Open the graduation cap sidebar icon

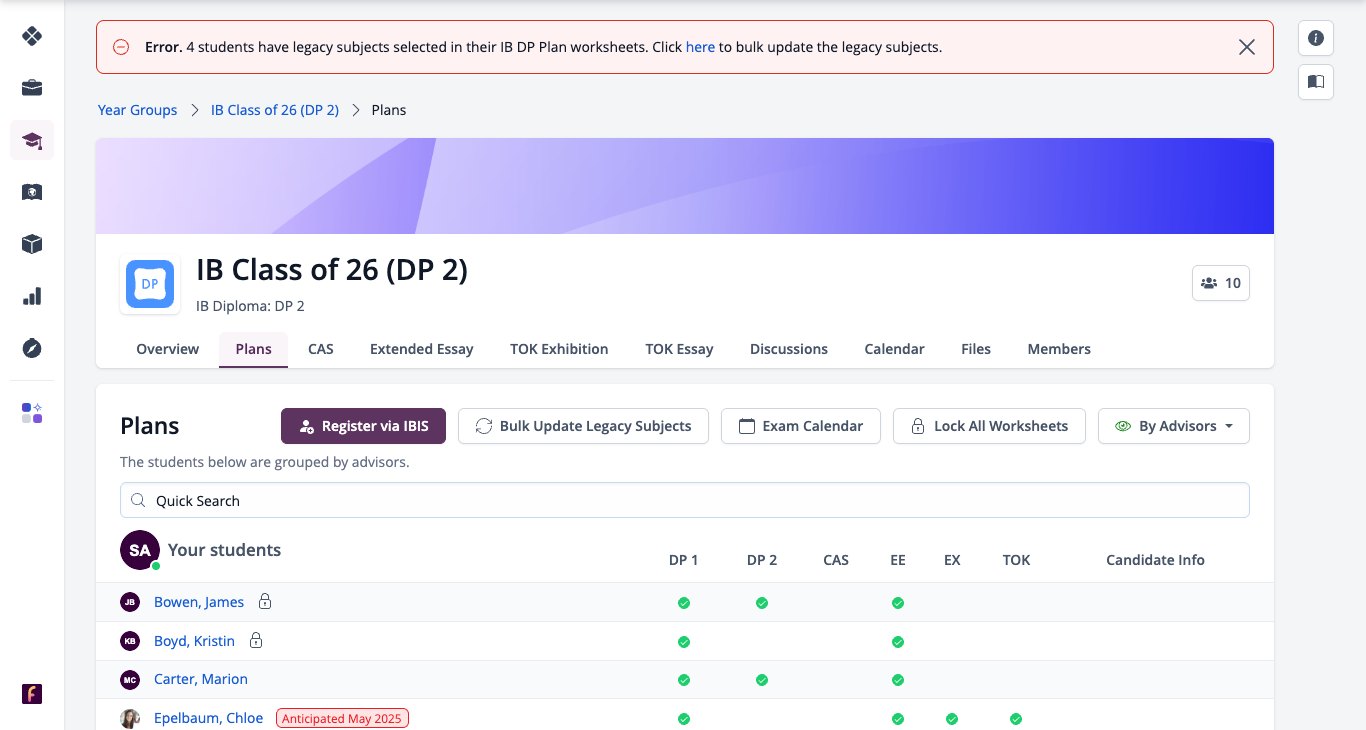pos(32,140)
